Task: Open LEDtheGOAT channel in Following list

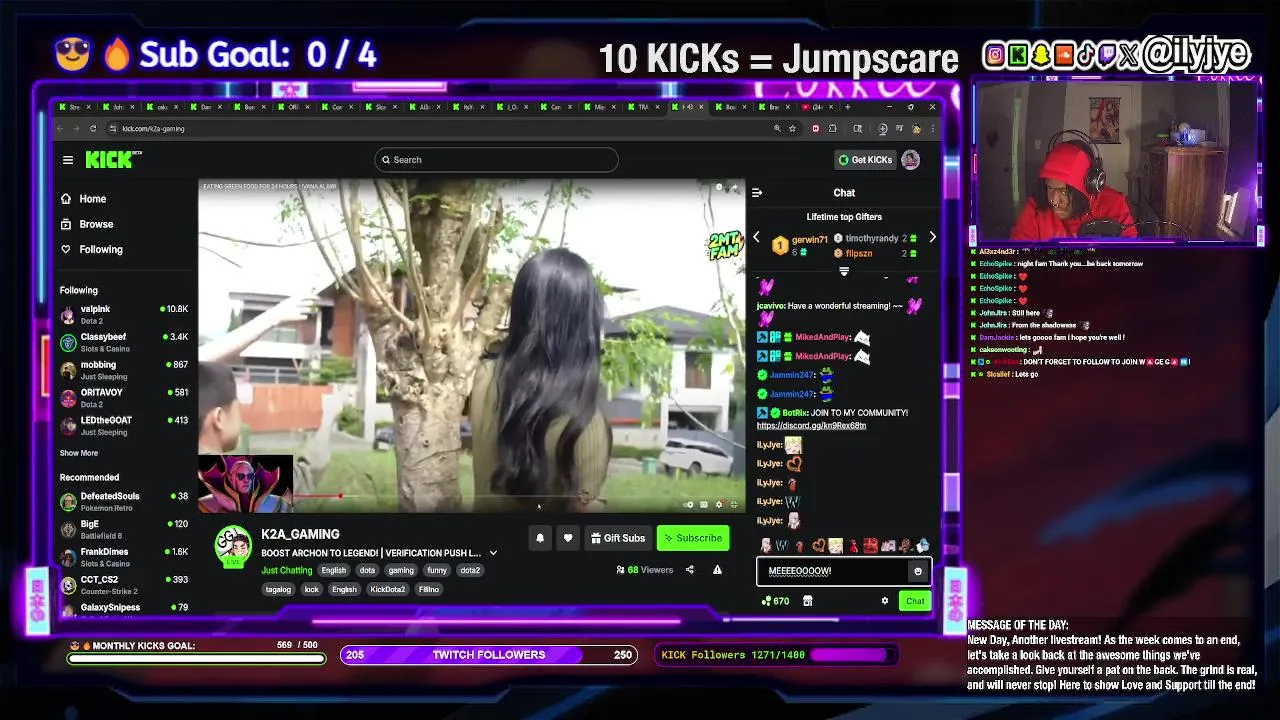Action: [124, 426]
